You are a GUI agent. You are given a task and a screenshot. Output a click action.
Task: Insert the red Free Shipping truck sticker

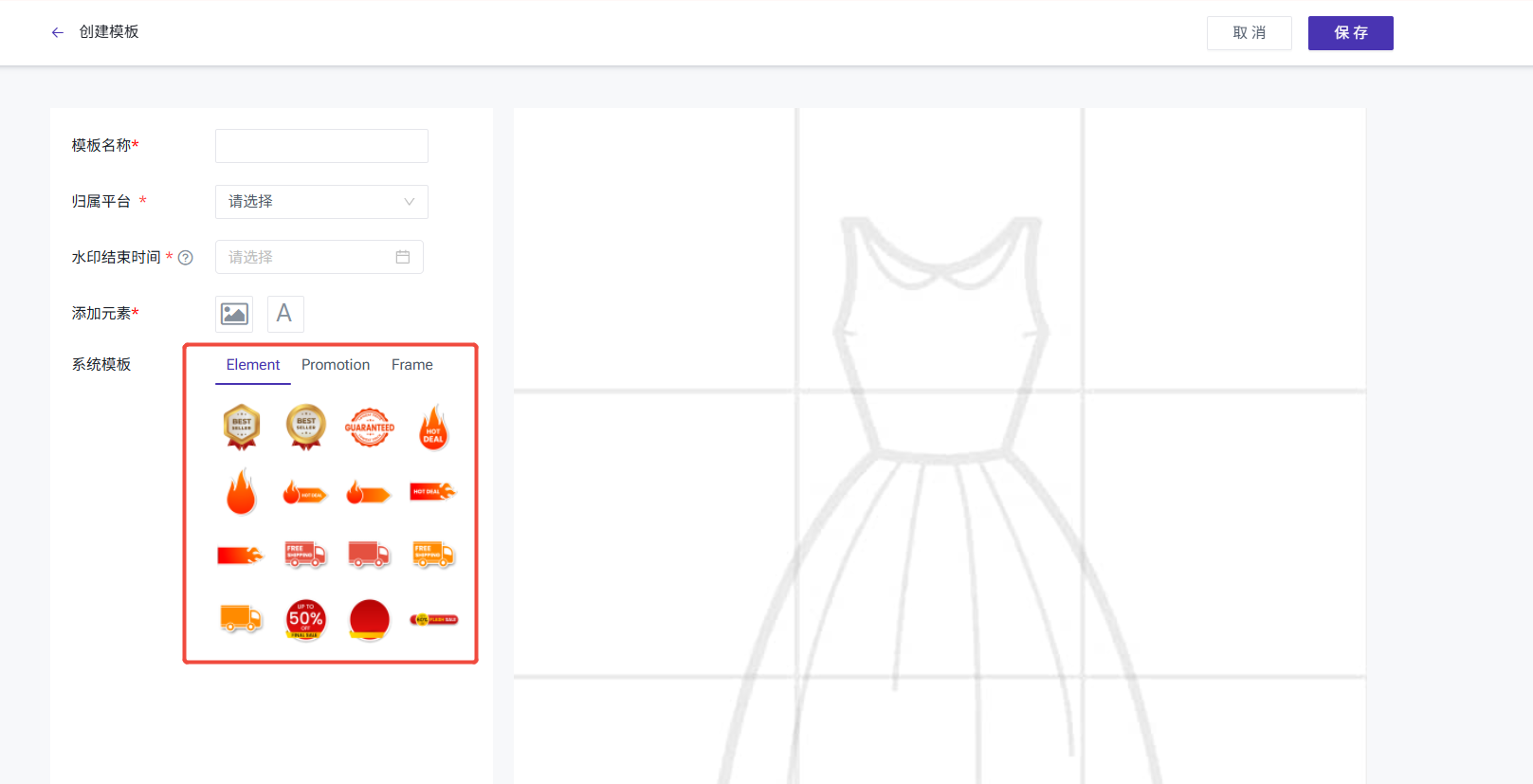coord(305,555)
